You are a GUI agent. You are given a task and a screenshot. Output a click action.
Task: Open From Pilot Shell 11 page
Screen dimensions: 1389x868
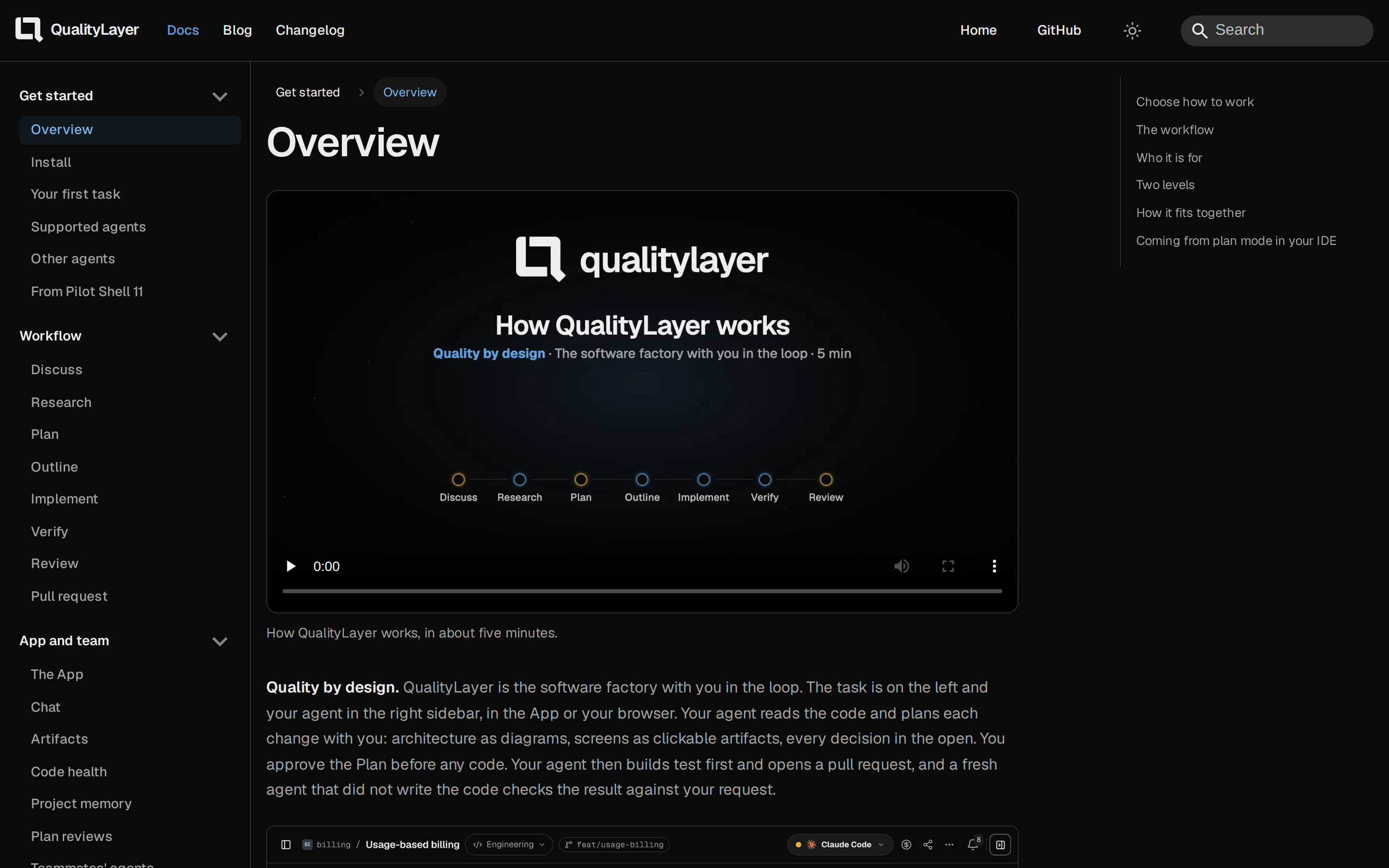(87, 292)
